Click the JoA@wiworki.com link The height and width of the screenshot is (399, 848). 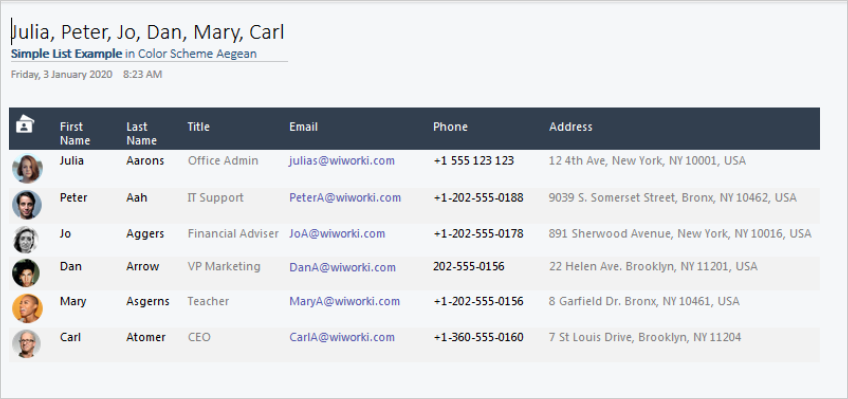click(x=337, y=234)
